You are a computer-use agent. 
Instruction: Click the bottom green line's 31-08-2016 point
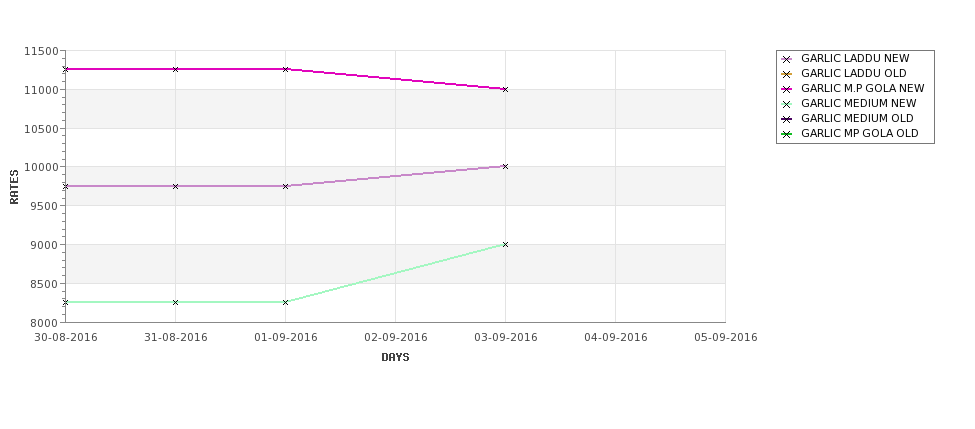pos(176,302)
